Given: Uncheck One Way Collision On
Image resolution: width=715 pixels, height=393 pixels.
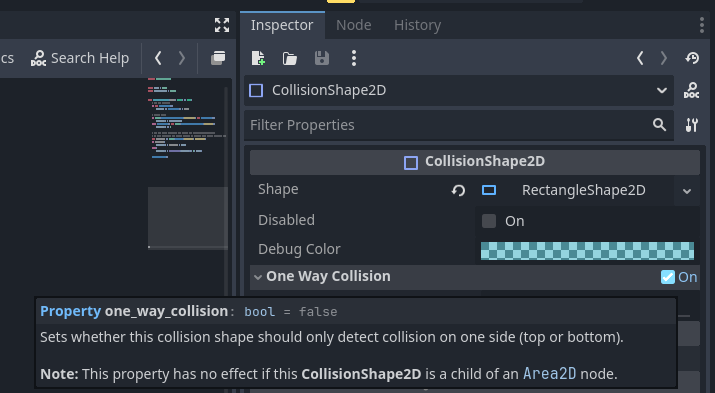Looking at the screenshot, I should point(668,277).
